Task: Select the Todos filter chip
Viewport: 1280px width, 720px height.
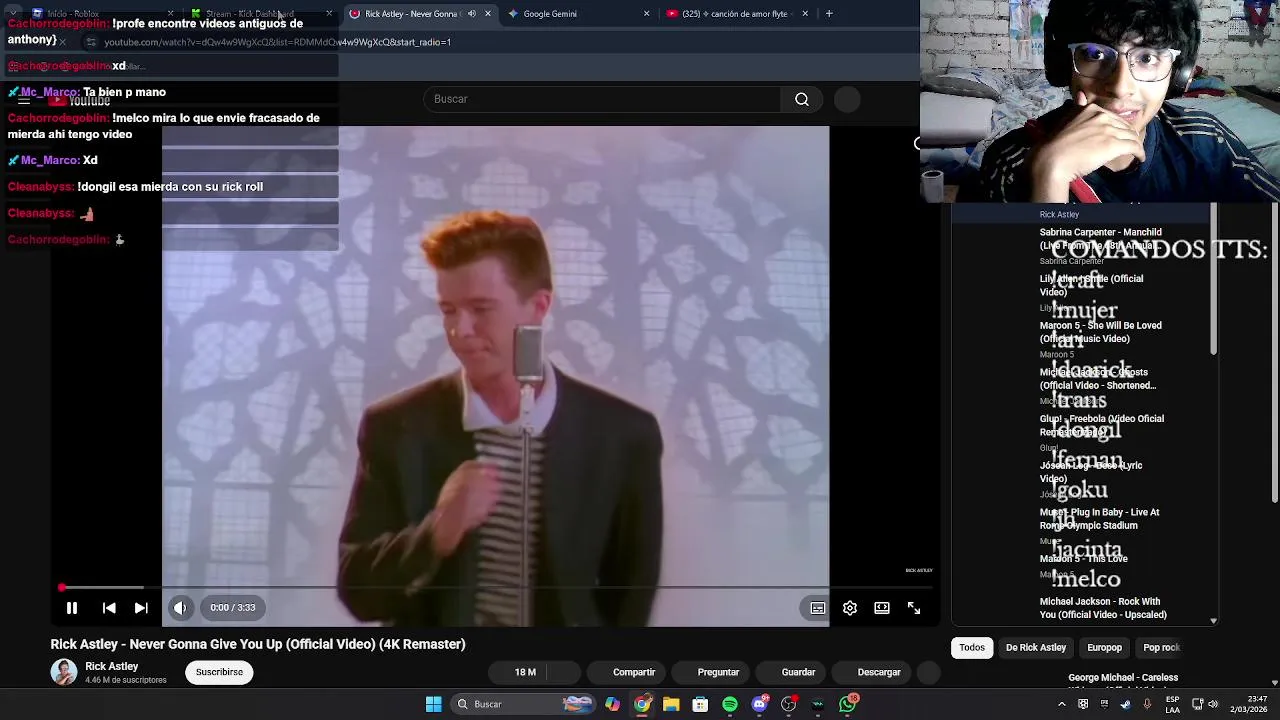Action: click(x=972, y=648)
